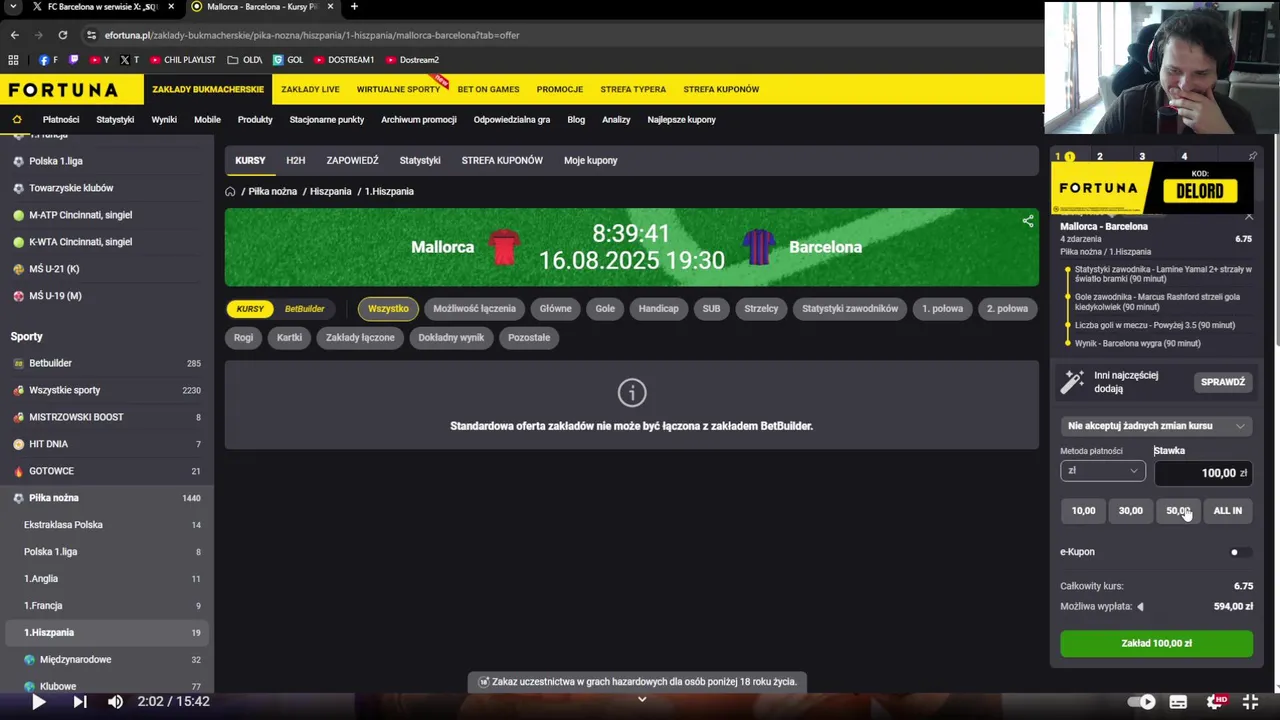Click the video player play button
1280x720 pixels.
38,702
